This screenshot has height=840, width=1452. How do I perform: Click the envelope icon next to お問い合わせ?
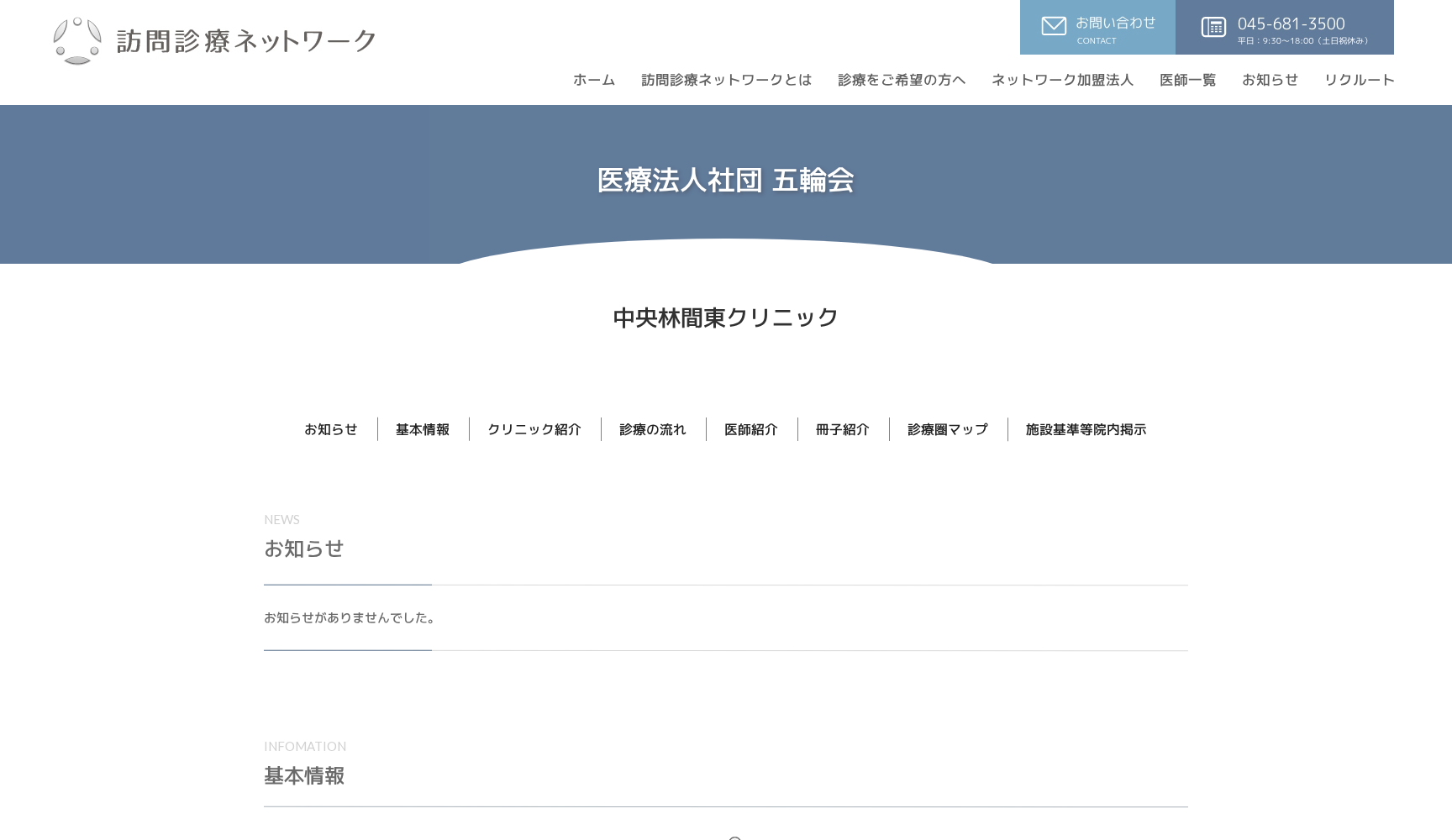pos(1053,26)
